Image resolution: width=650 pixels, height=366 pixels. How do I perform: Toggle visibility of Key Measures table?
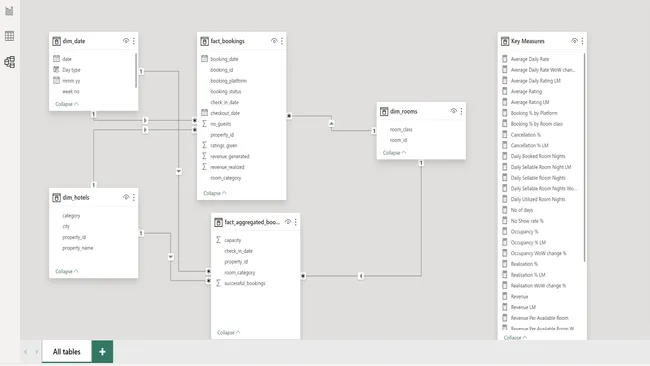pos(575,41)
